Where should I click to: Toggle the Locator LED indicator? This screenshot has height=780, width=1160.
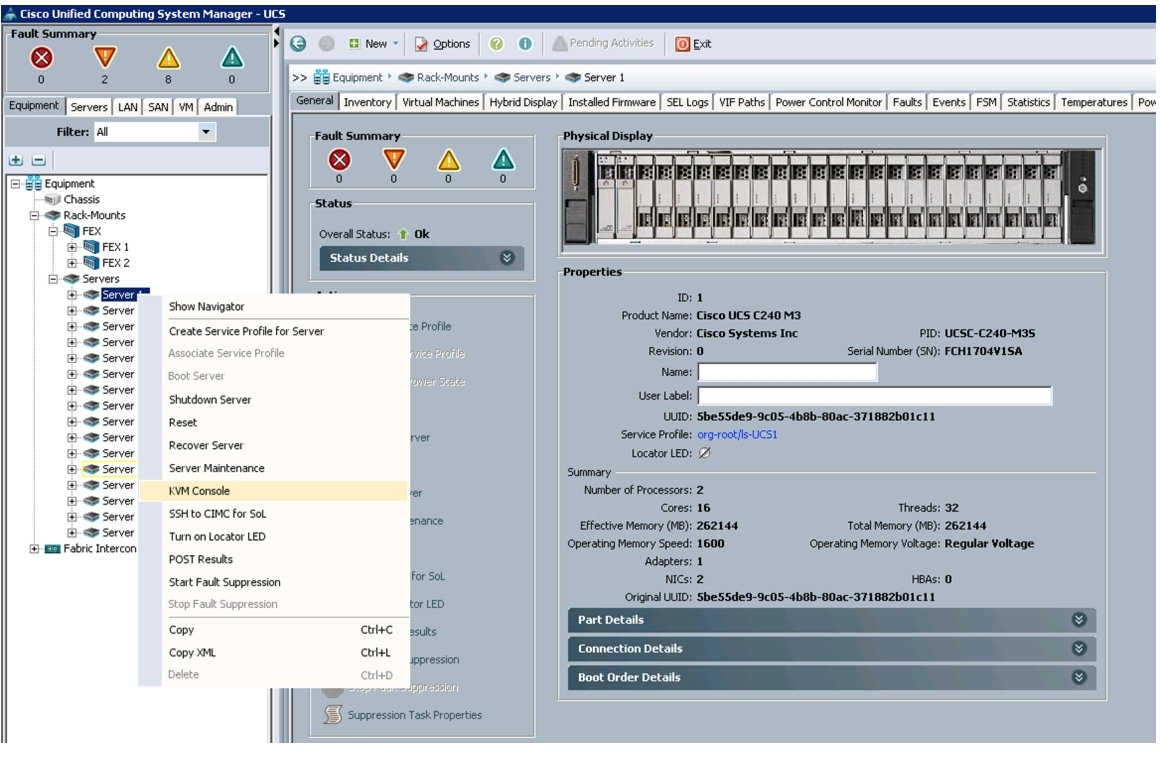tap(704, 453)
